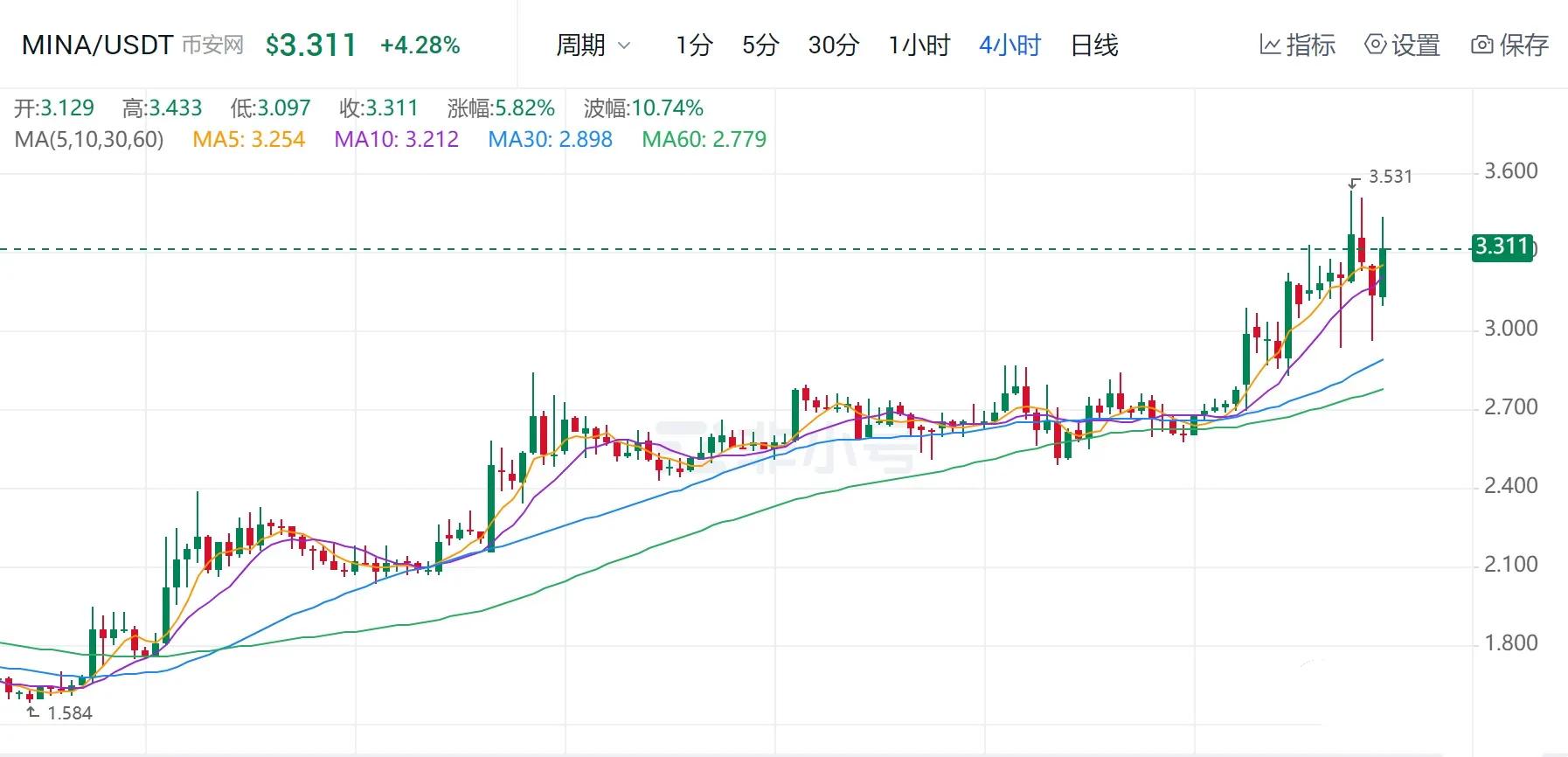Click the MA(5,10,30,60) legend label

(x=87, y=139)
